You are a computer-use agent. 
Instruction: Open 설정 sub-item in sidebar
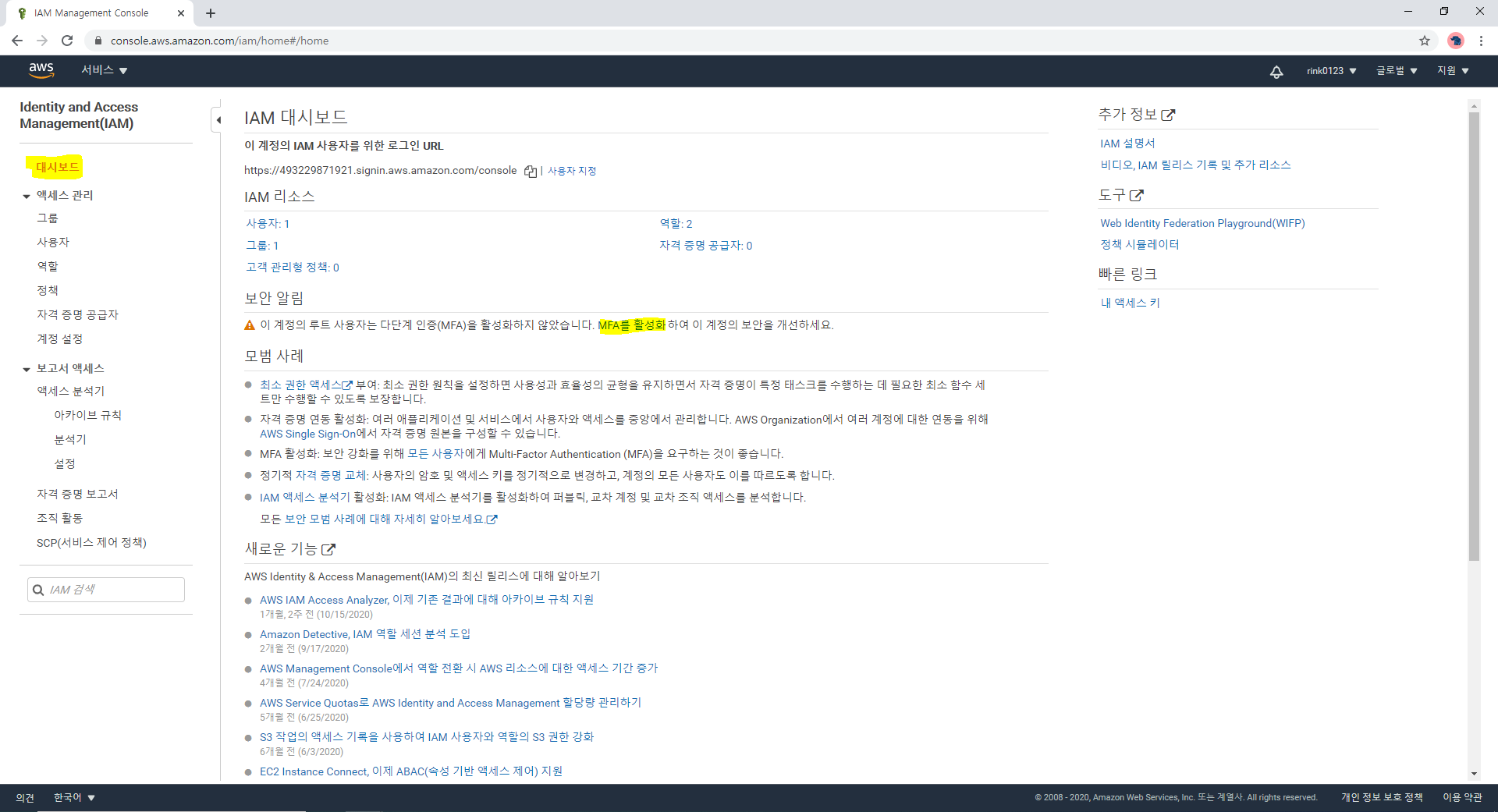tap(65, 464)
